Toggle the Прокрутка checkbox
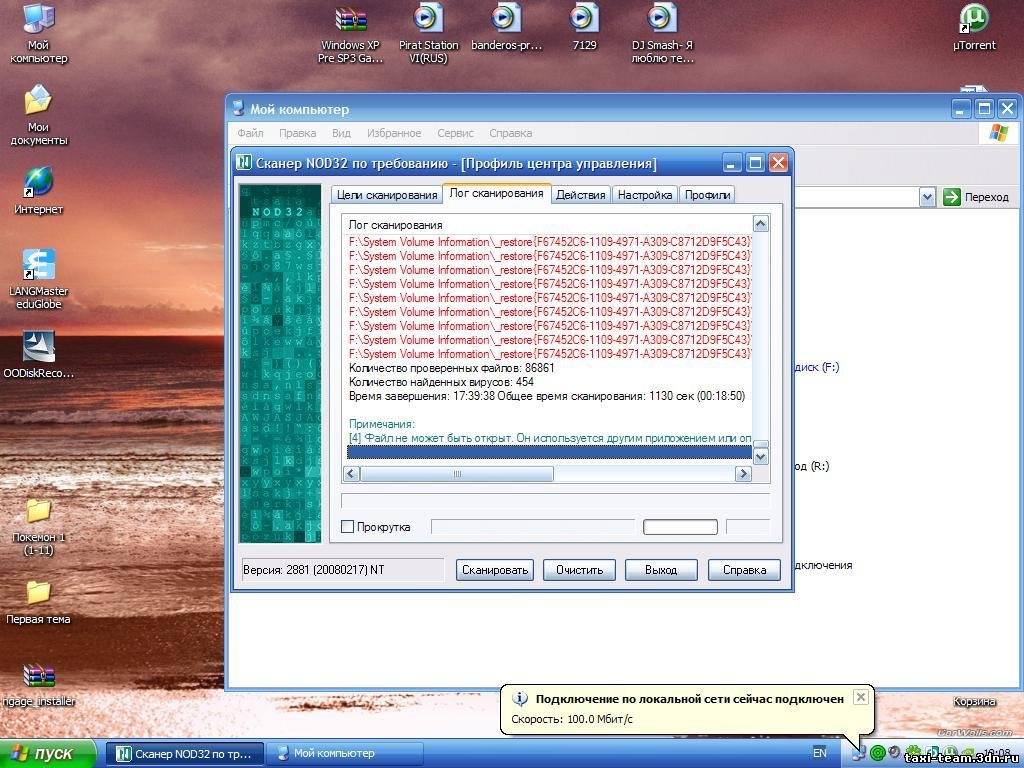1024x768 pixels. (347, 526)
